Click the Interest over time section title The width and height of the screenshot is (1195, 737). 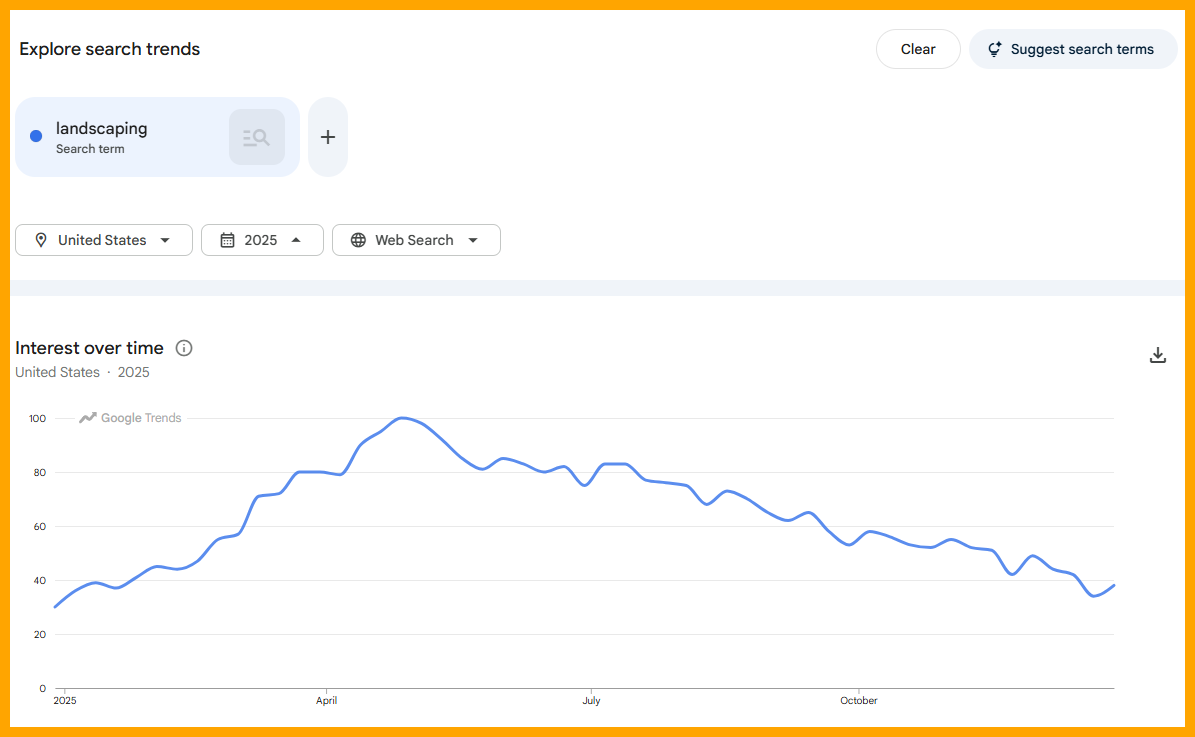point(89,348)
